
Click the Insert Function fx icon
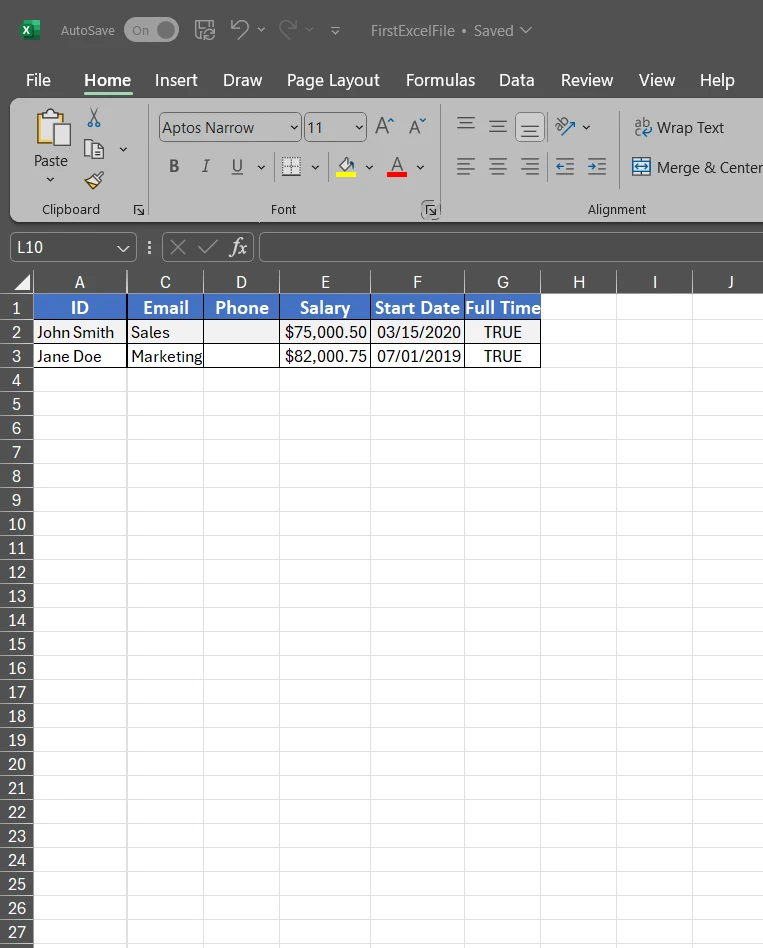coord(238,247)
